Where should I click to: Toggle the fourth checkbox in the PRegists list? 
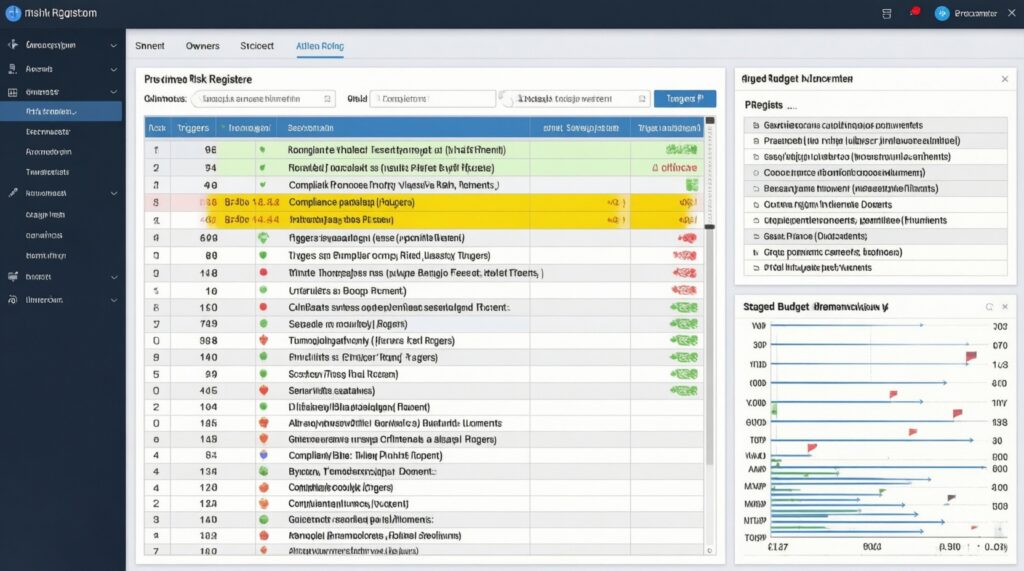pos(754,172)
